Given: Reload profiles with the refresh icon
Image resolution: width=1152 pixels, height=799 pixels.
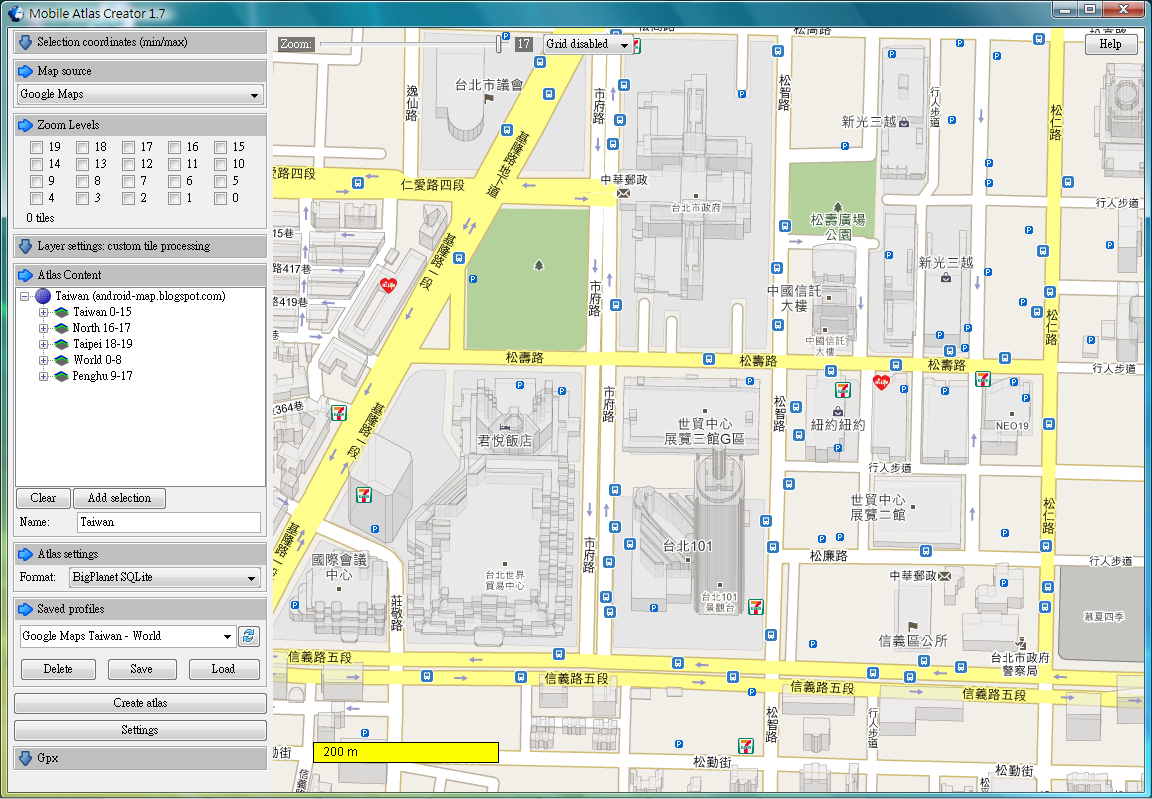Looking at the screenshot, I should (249, 636).
